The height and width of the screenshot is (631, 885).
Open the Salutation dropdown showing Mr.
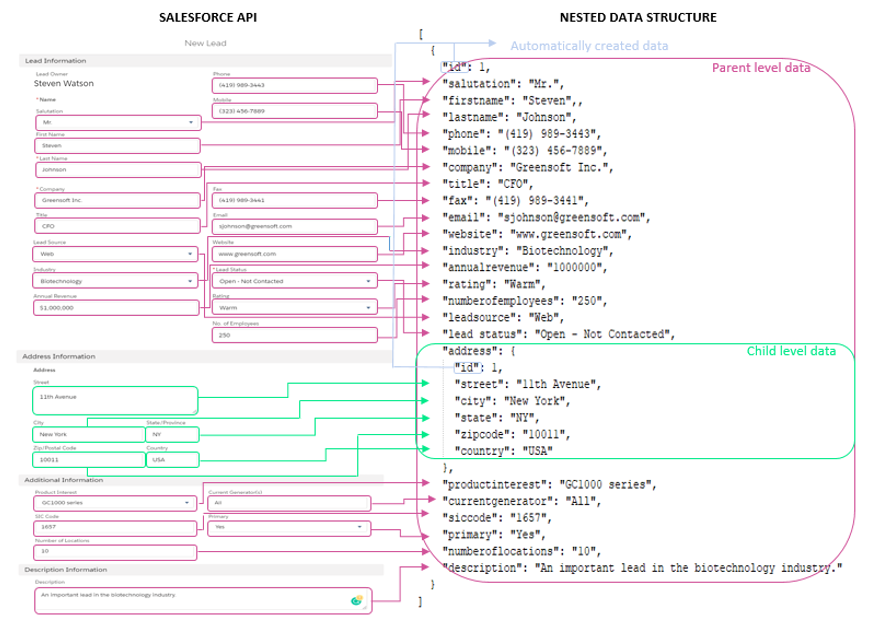[118, 122]
